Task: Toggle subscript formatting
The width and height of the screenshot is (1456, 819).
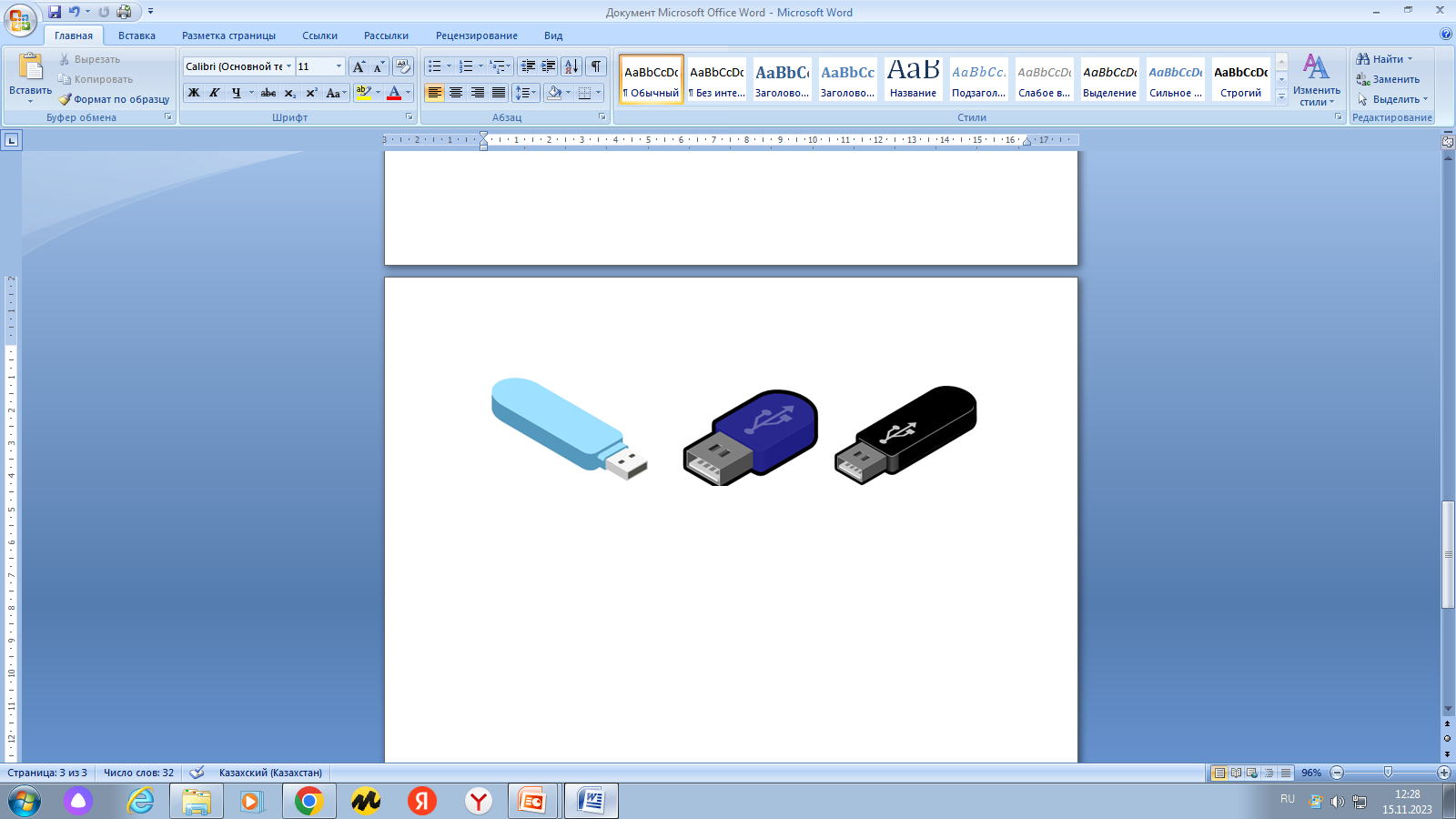Action: point(289,93)
